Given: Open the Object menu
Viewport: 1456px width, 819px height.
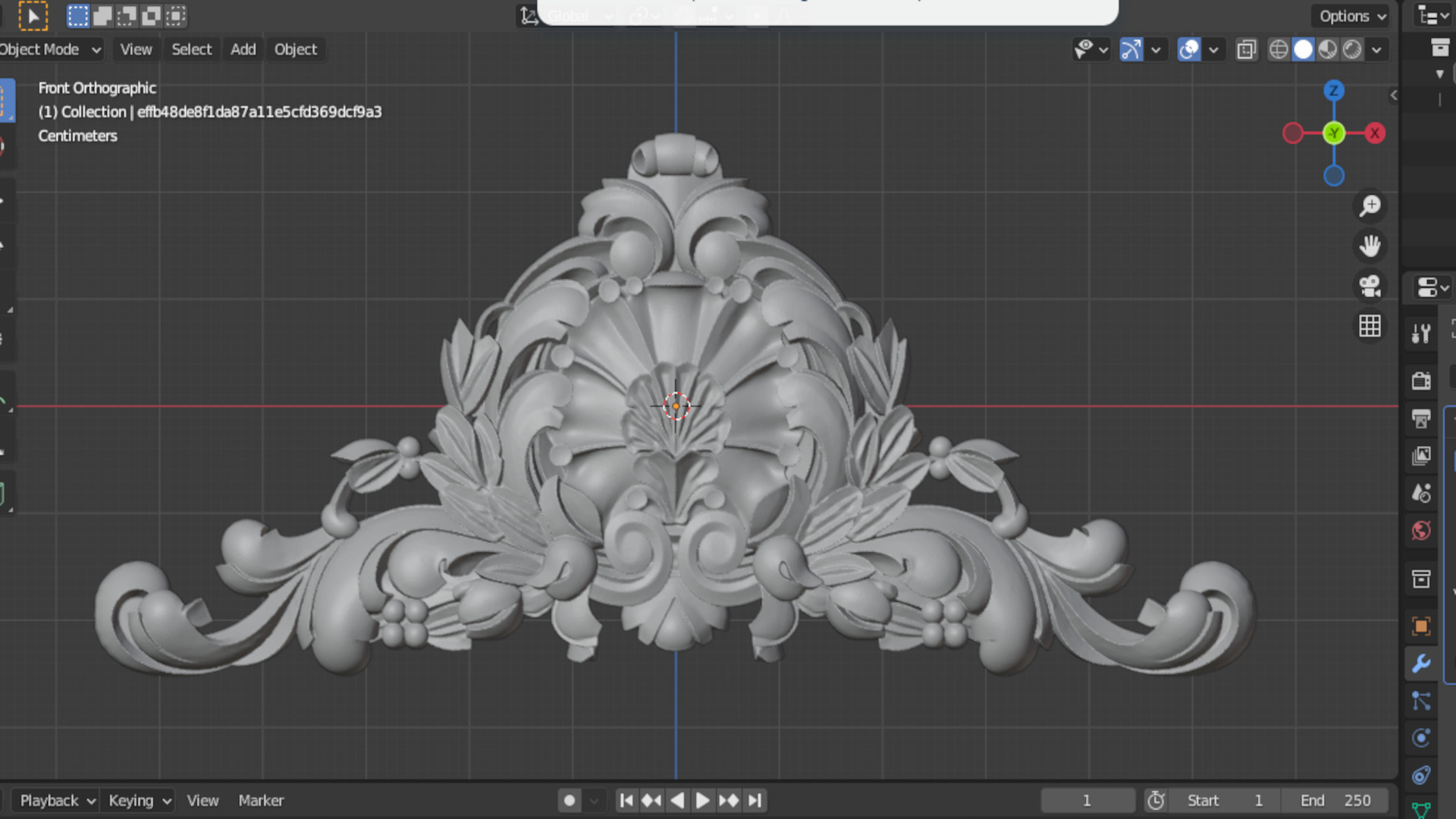Looking at the screenshot, I should (x=296, y=49).
